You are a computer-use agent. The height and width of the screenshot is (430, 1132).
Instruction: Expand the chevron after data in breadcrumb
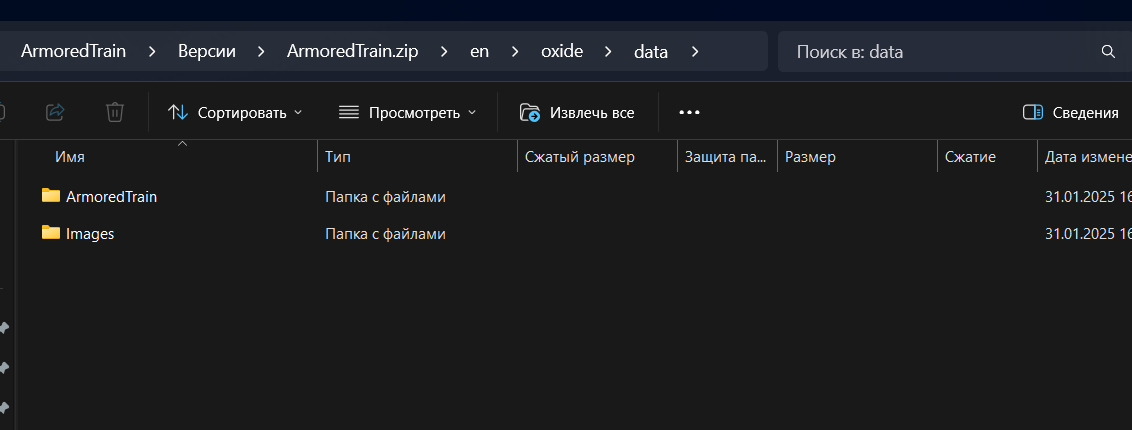696,51
